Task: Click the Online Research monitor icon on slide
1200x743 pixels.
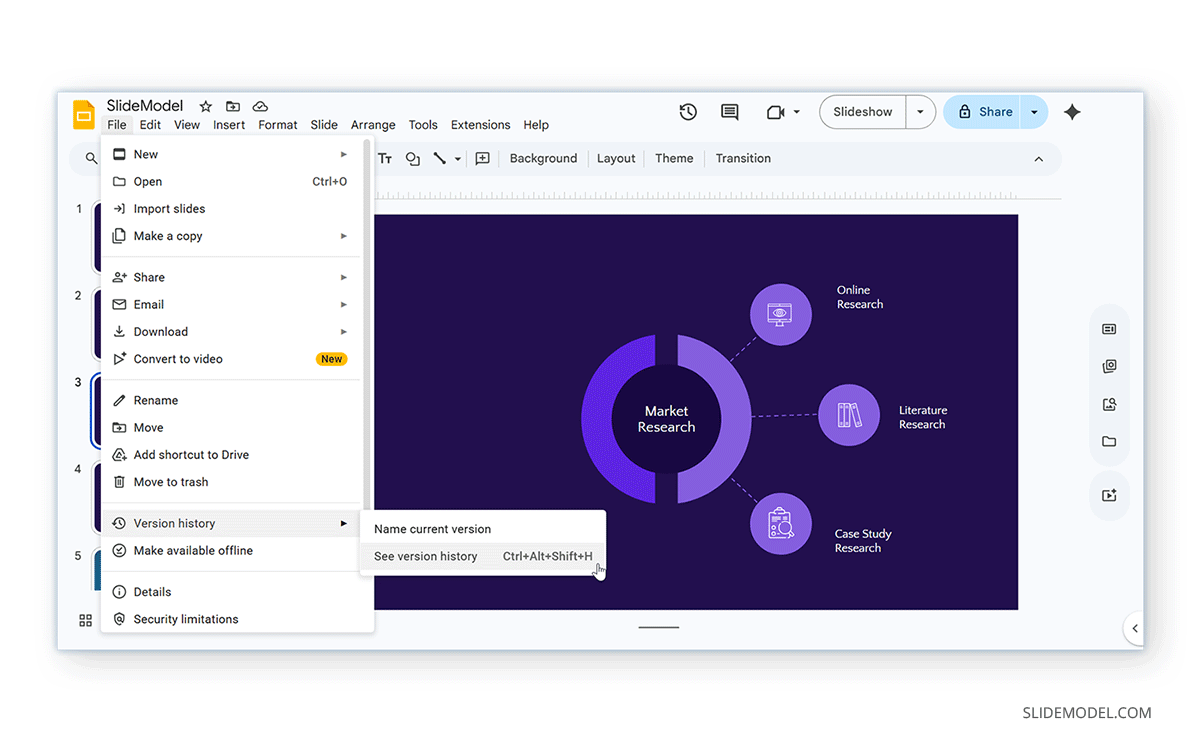Action: [780, 314]
